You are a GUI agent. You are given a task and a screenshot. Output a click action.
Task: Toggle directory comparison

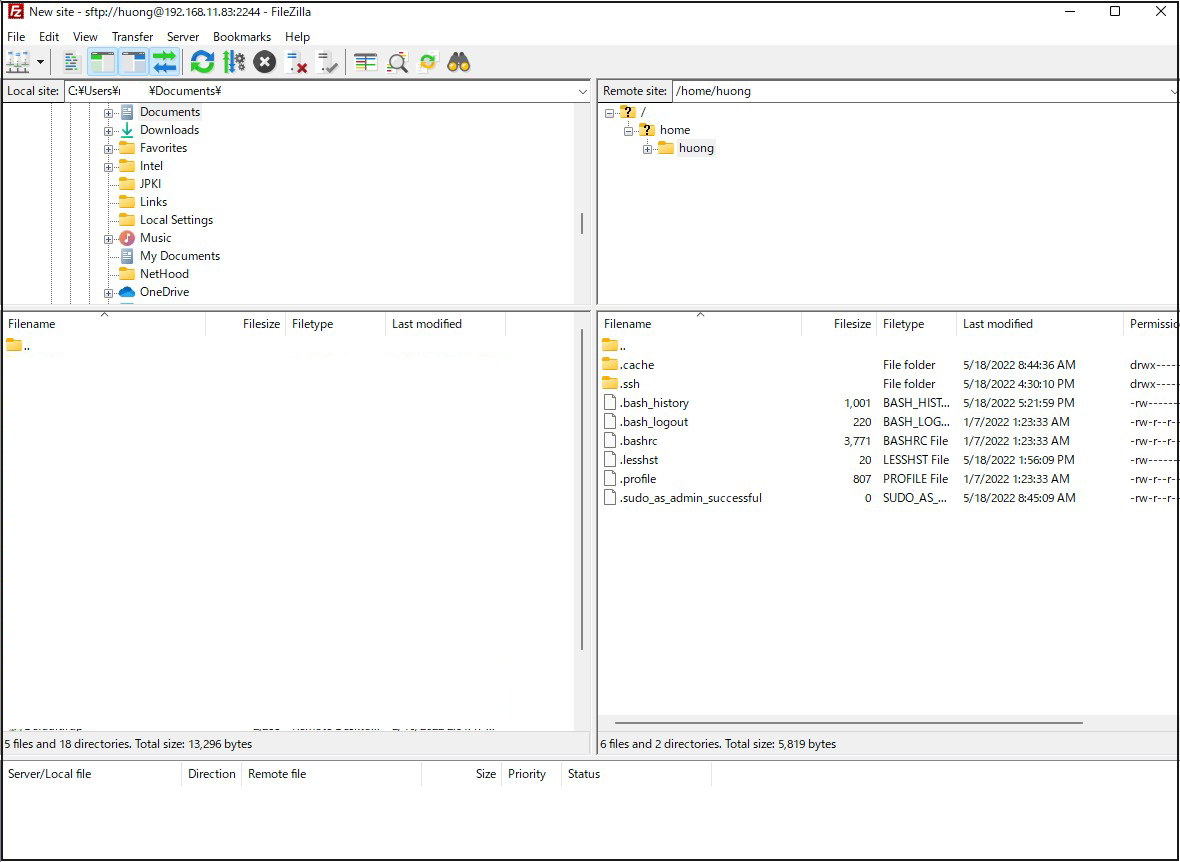click(x=397, y=62)
